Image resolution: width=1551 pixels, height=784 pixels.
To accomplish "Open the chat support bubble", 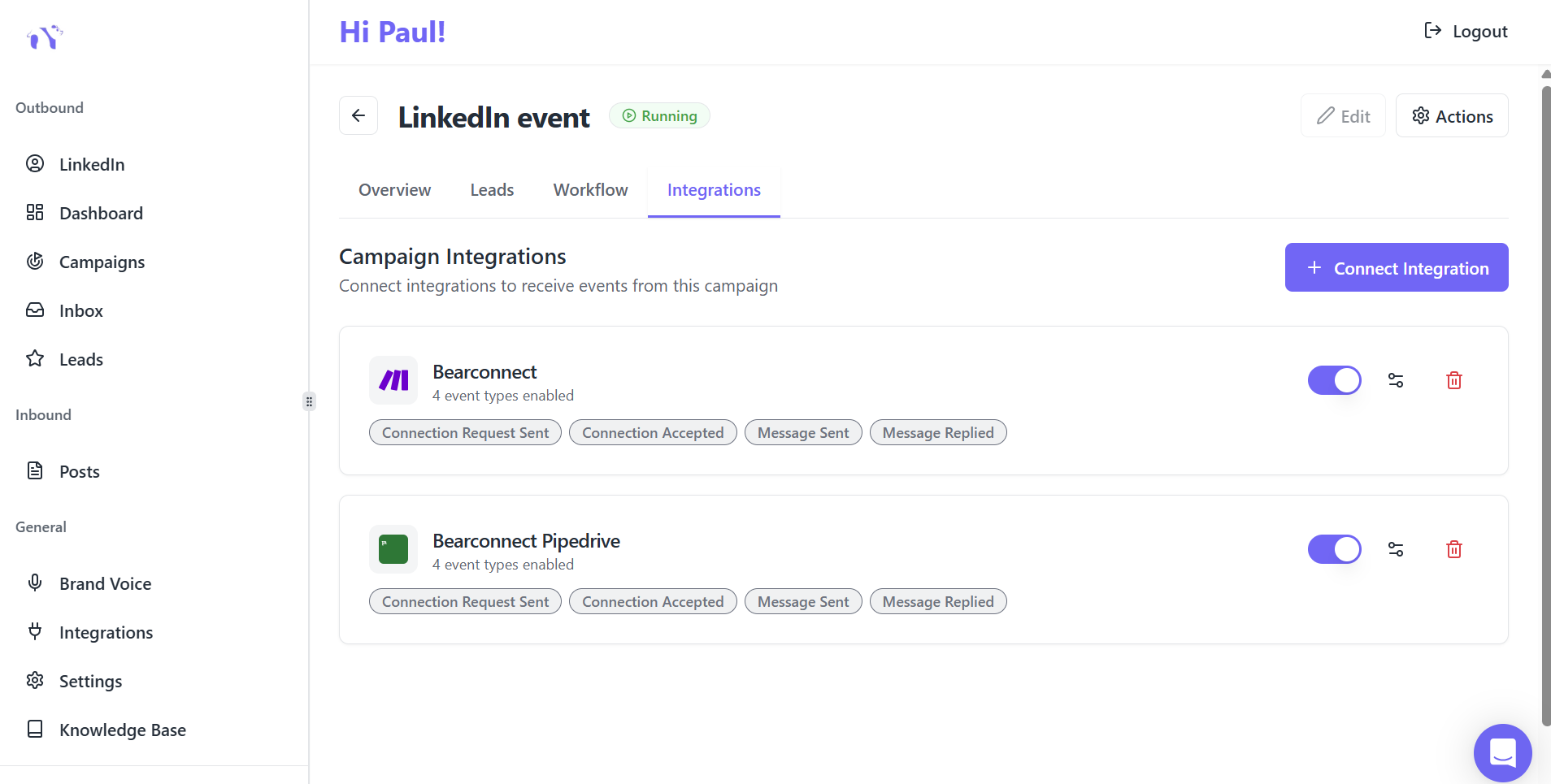I will point(1502,752).
